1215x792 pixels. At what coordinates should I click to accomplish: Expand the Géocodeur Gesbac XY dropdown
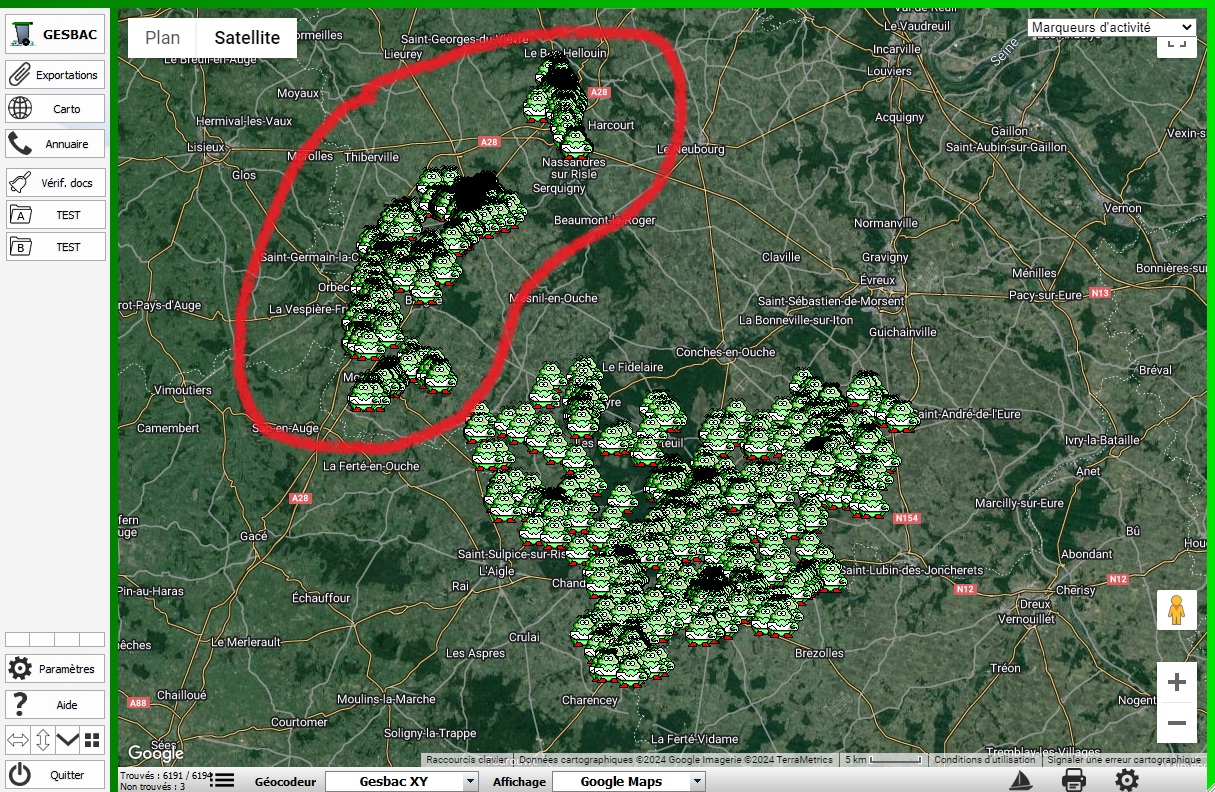tap(402, 781)
